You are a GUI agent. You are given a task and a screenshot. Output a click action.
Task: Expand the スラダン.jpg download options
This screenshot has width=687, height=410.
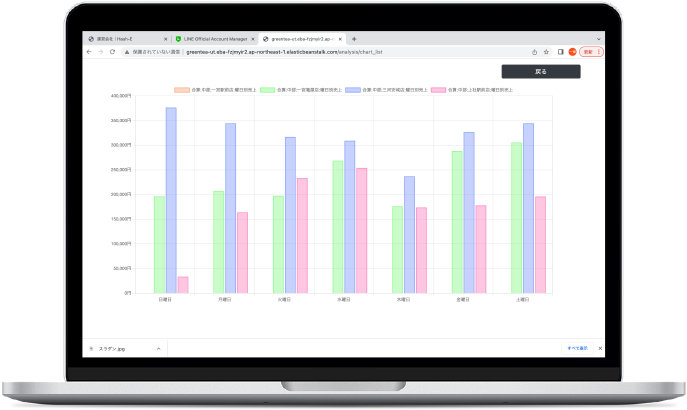(x=158, y=348)
